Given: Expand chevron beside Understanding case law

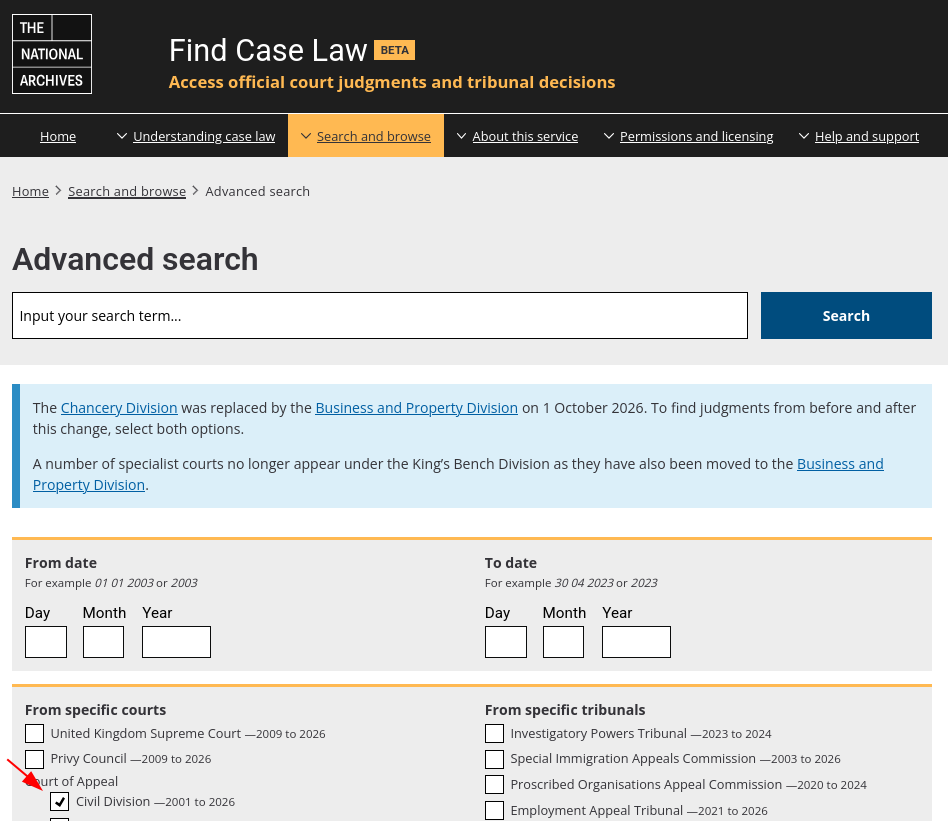Looking at the screenshot, I should [x=122, y=136].
